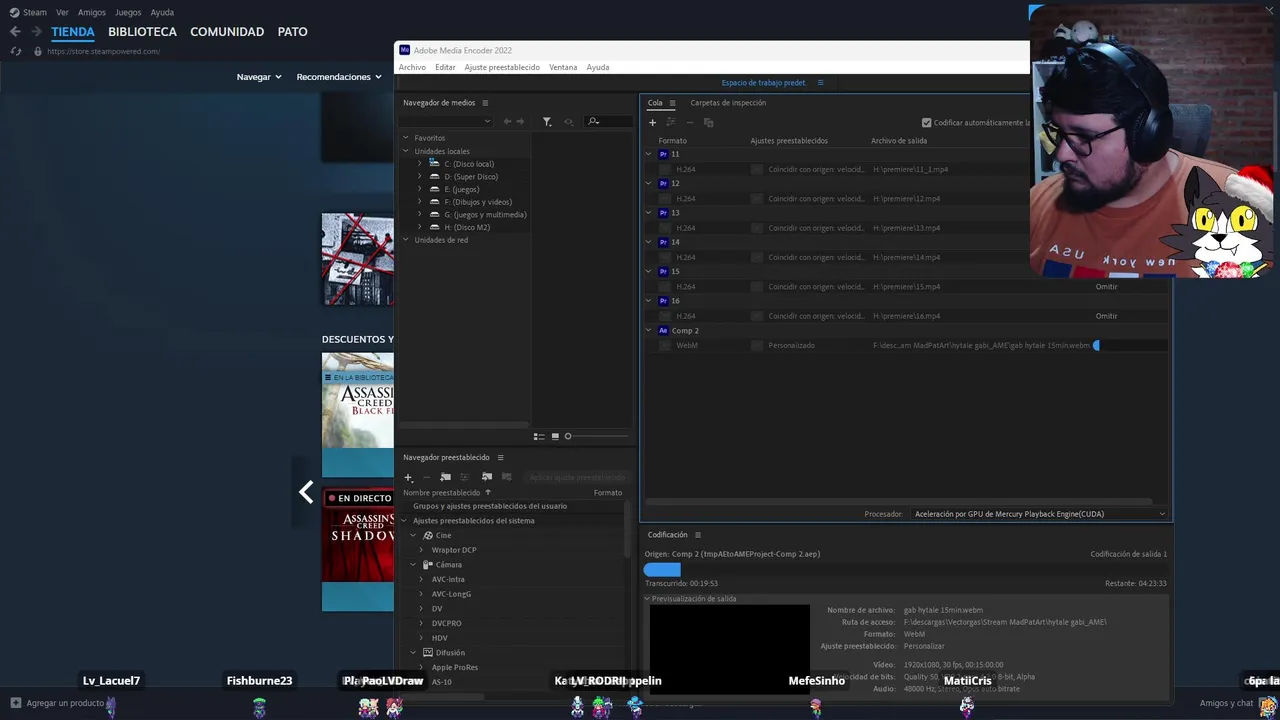Collapse Previsualización de salida section

click(x=647, y=599)
